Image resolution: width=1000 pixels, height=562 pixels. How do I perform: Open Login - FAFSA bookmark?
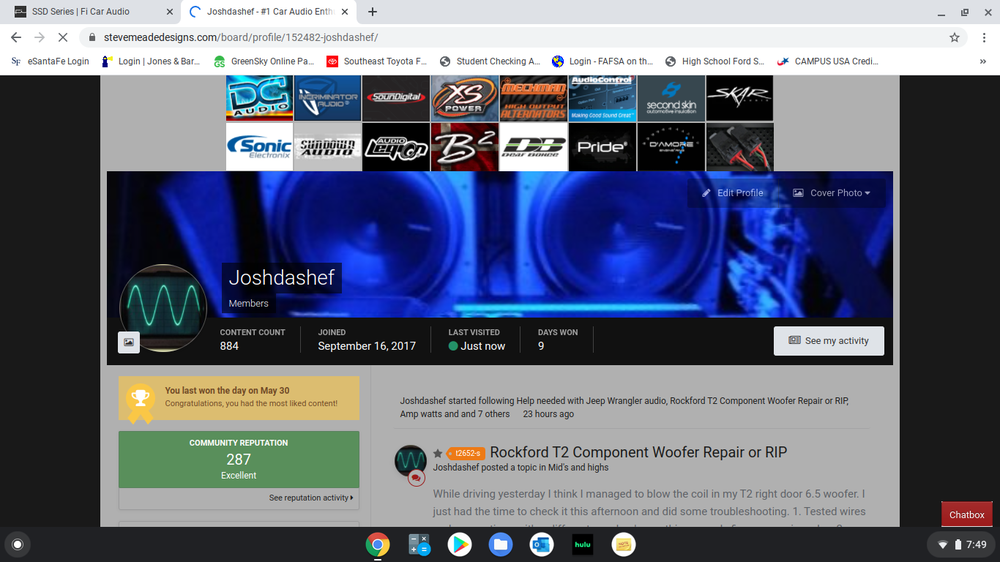click(603, 61)
